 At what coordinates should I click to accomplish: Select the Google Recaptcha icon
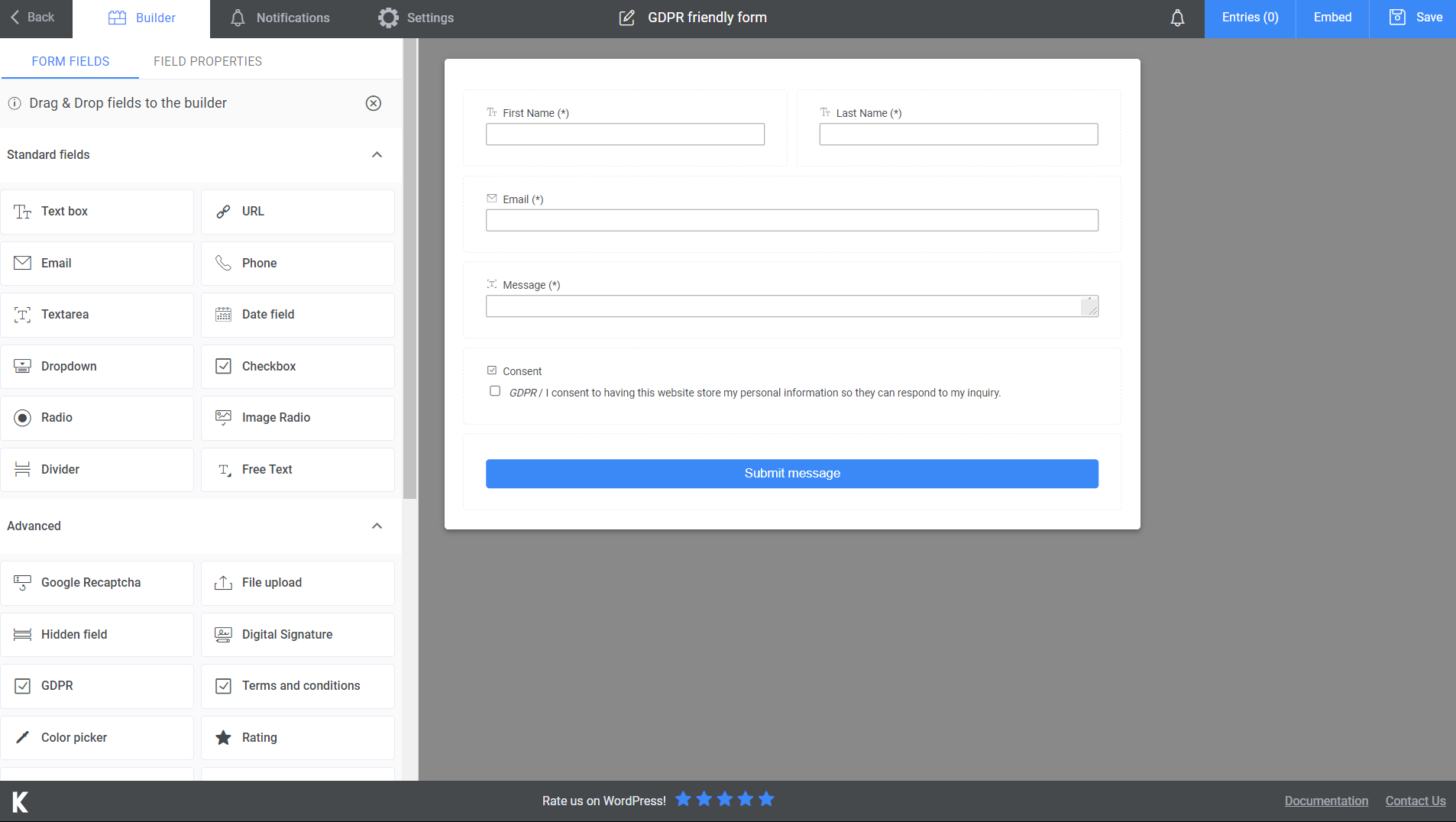(x=23, y=582)
